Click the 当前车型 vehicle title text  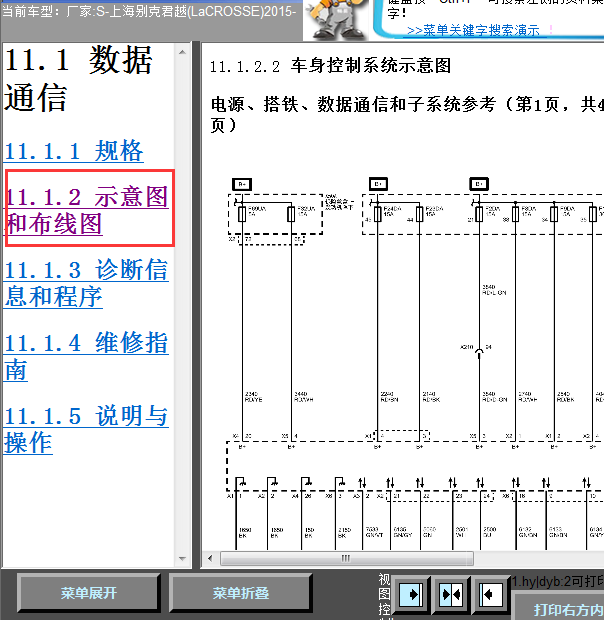149,11
